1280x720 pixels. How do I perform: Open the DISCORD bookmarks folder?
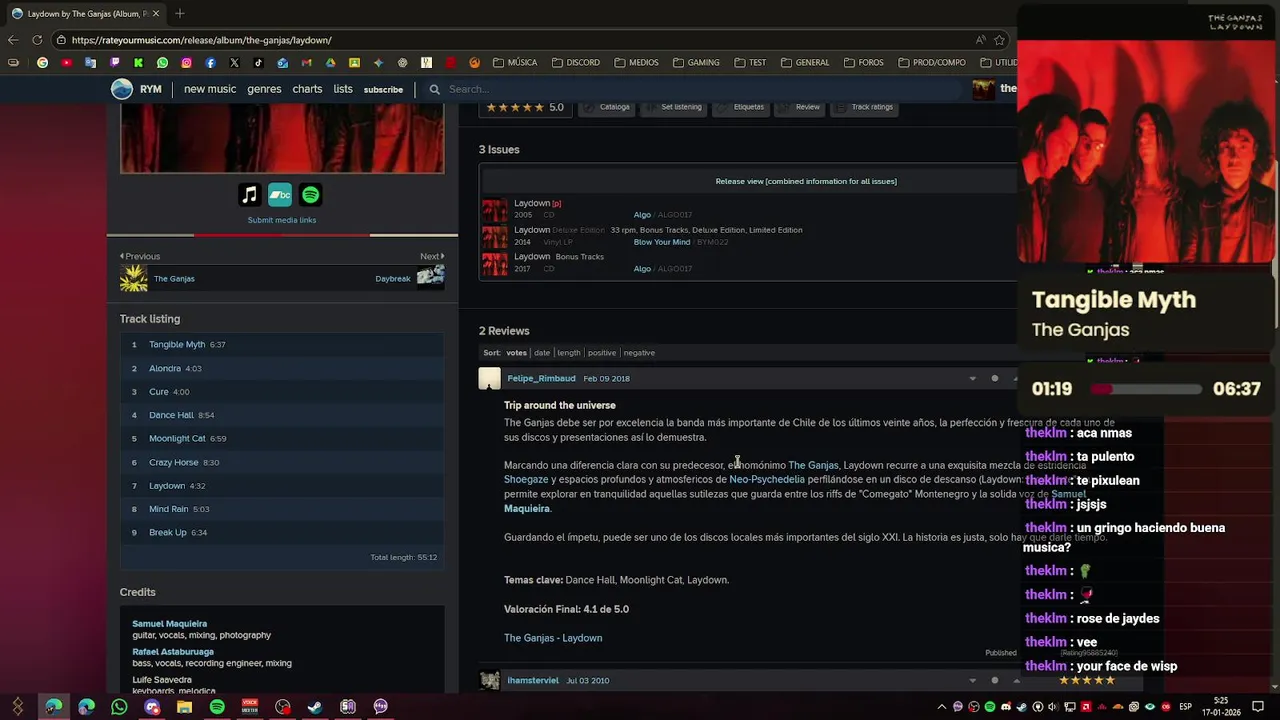(x=576, y=62)
